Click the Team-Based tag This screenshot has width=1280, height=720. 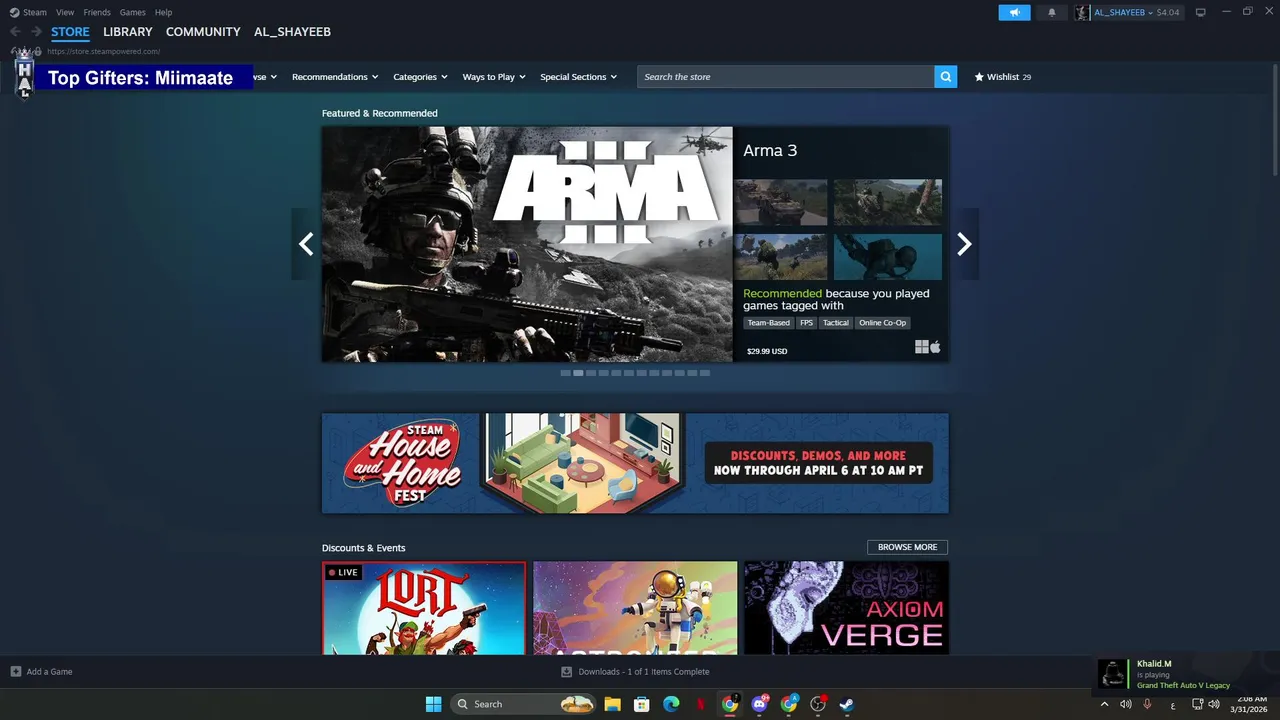coord(769,323)
